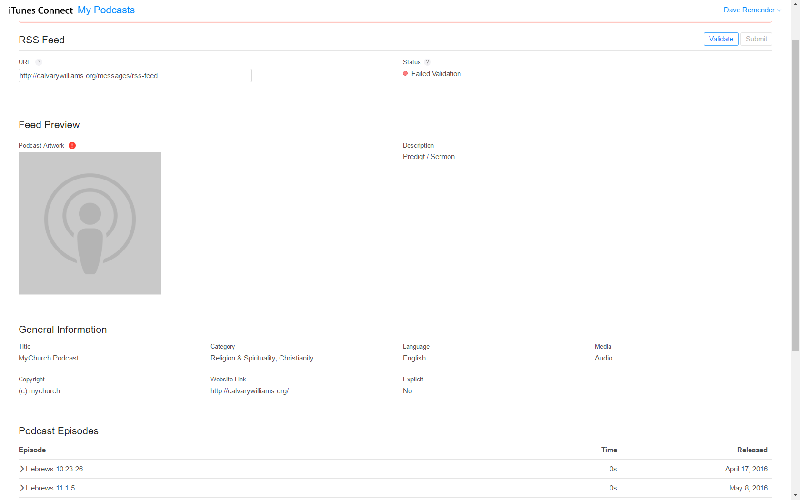The width and height of the screenshot is (800, 500).
Task: Open the account menu at top right
Action: click(752, 10)
